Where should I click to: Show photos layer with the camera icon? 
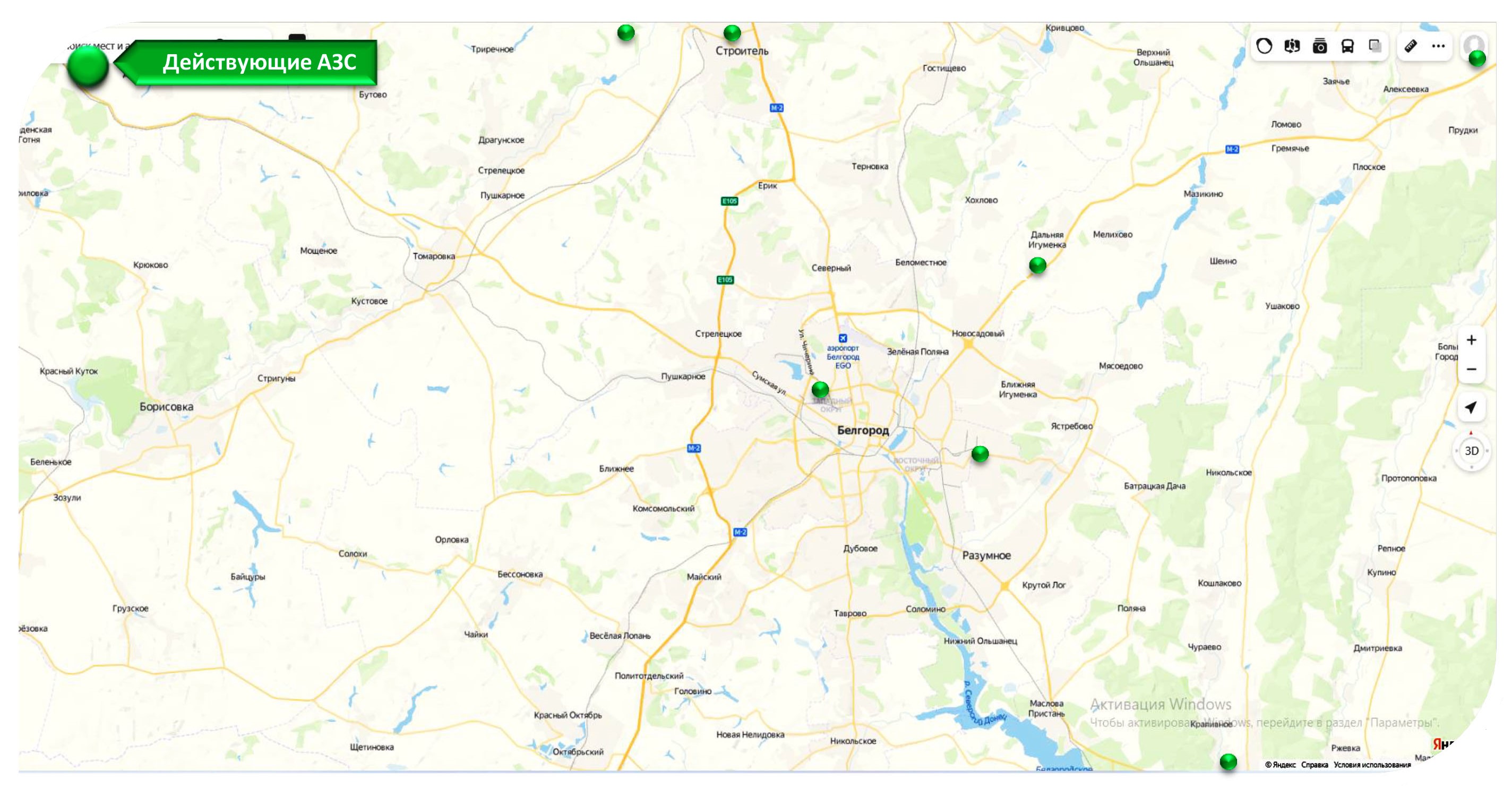(1319, 46)
